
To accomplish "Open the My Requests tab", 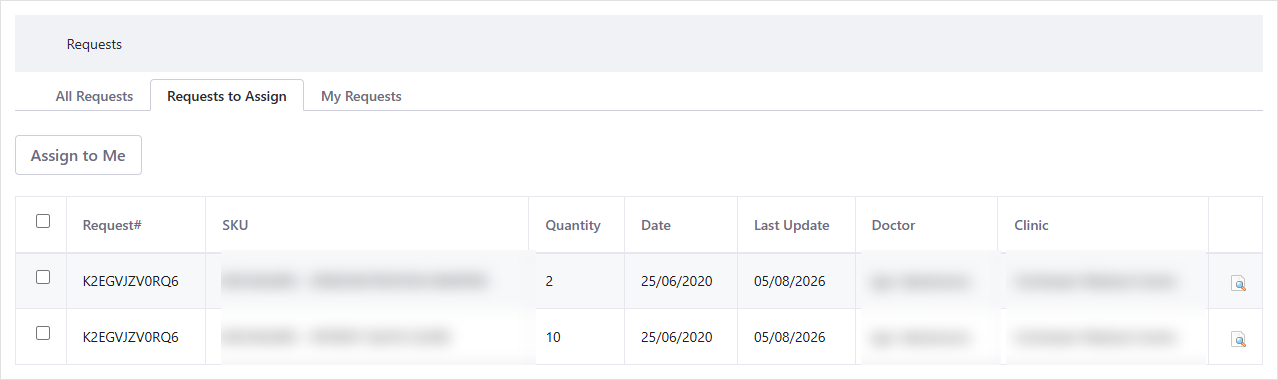I will [361, 96].
